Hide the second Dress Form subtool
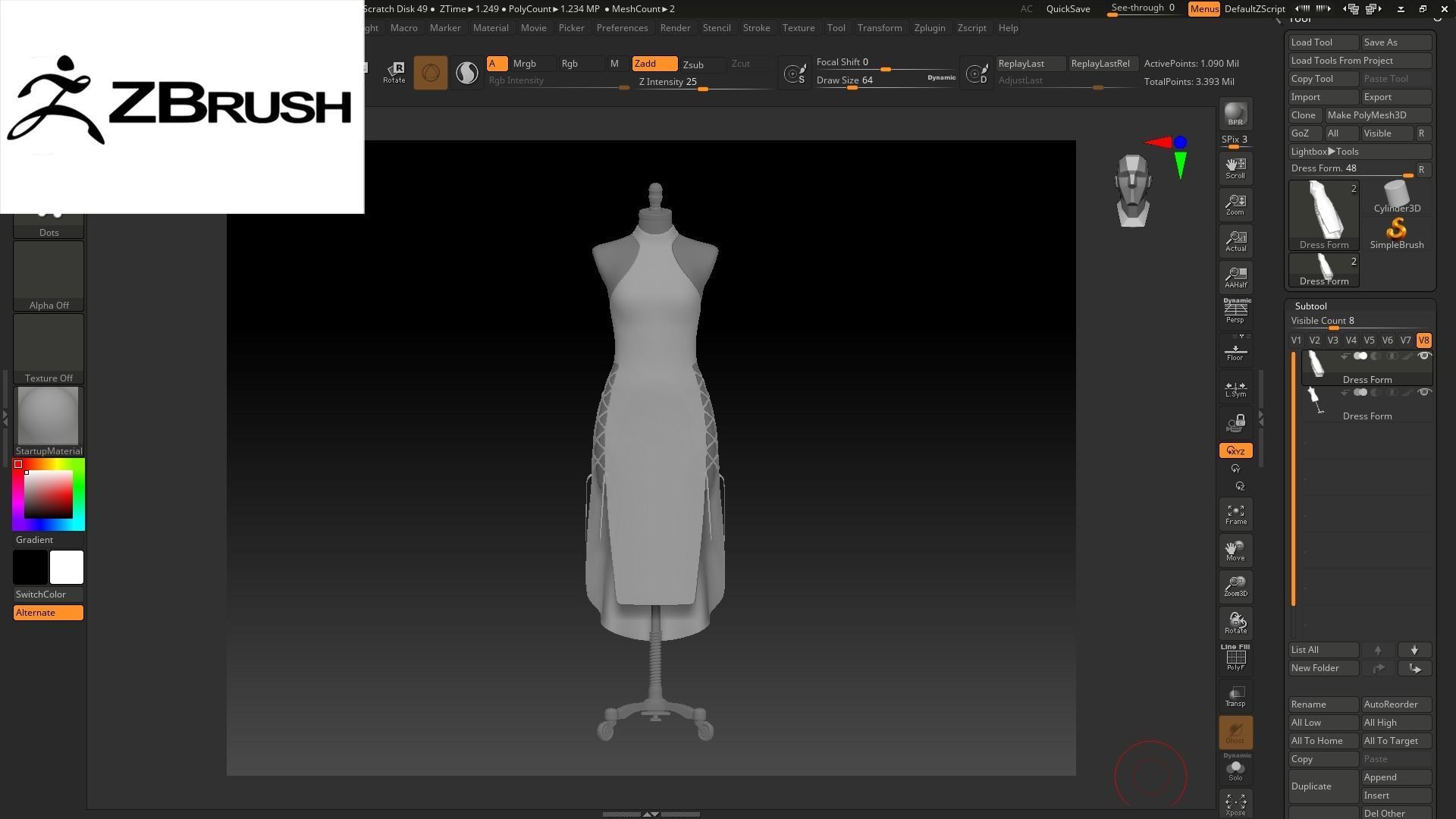 tap(1423, 392)
